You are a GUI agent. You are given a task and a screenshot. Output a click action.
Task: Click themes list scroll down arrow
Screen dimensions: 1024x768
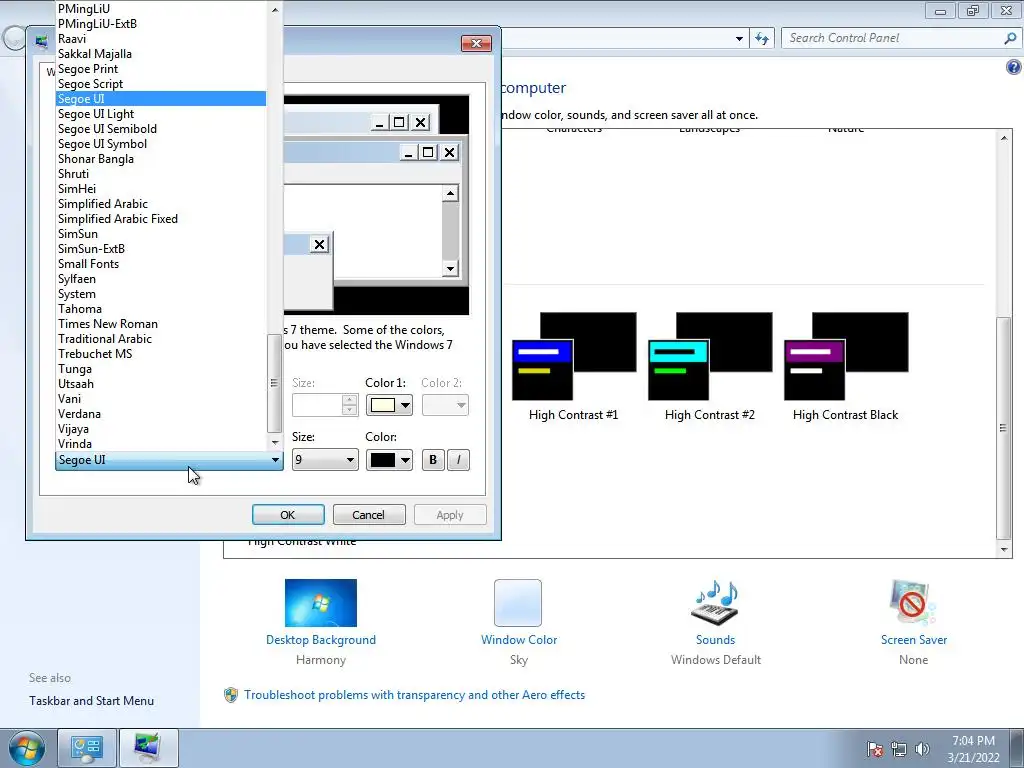[x=1004, y=550]
